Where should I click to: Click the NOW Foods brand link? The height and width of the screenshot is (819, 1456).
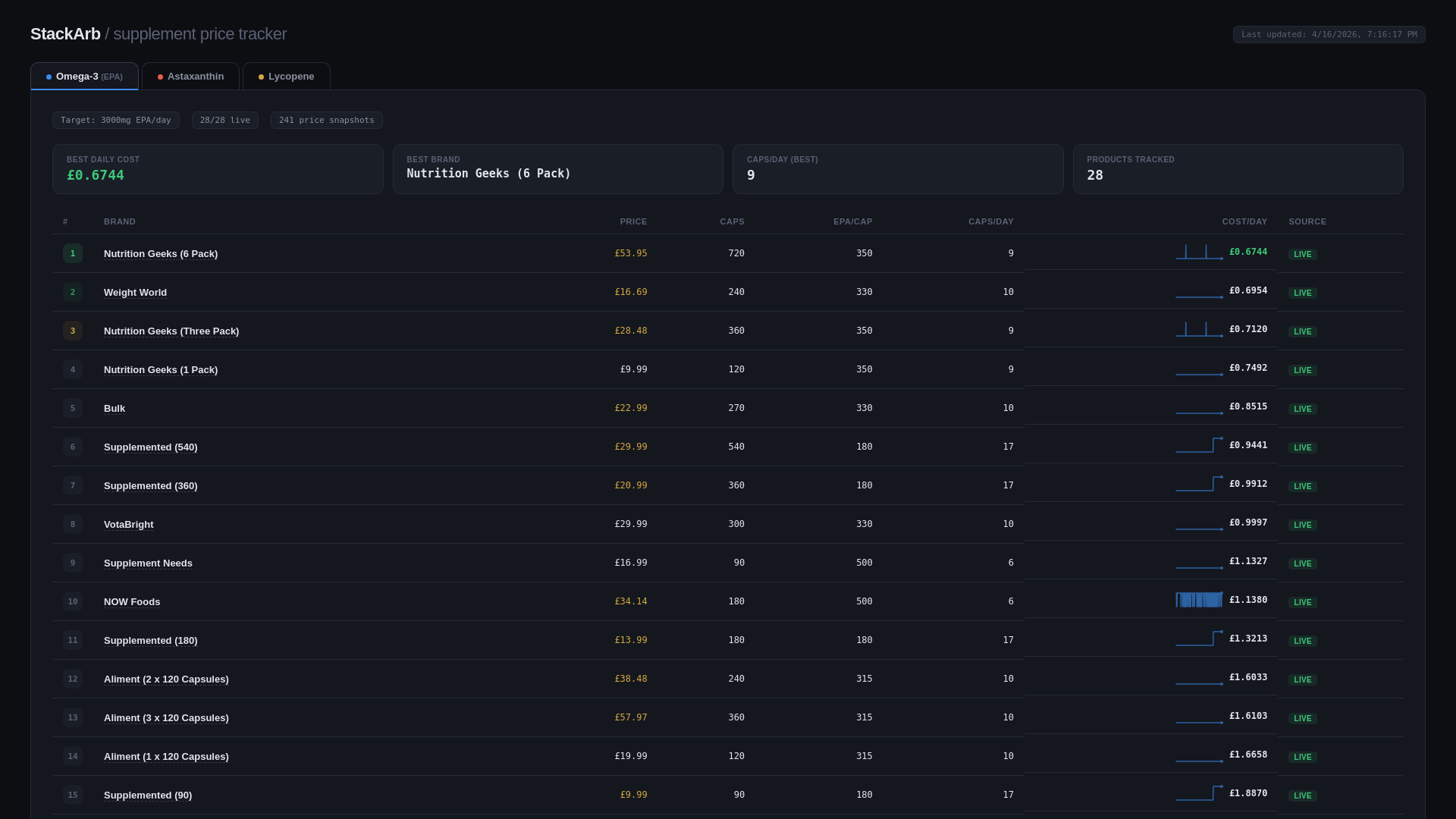[x=132, y=602]
